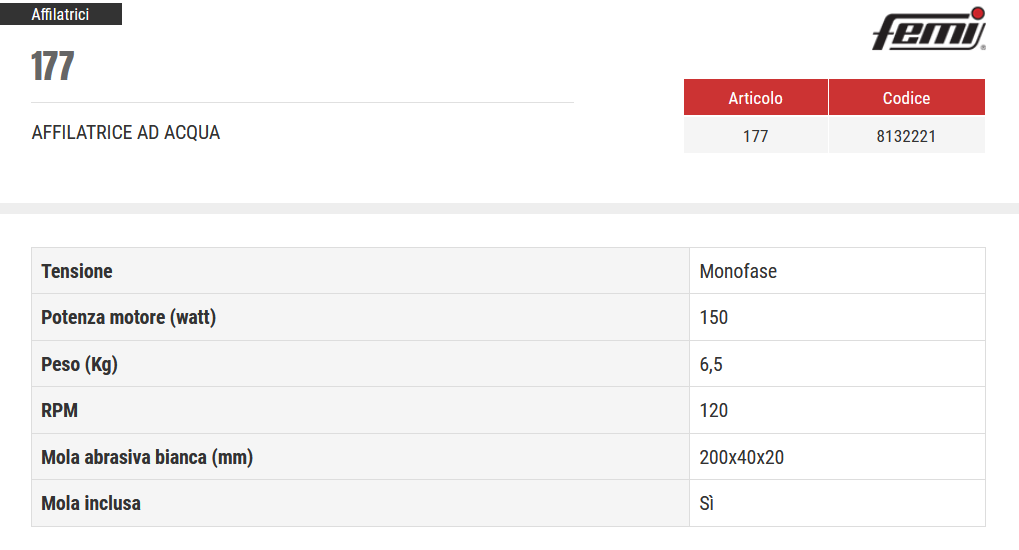Click the 200x40x20 dimension value

pos(742,457)
